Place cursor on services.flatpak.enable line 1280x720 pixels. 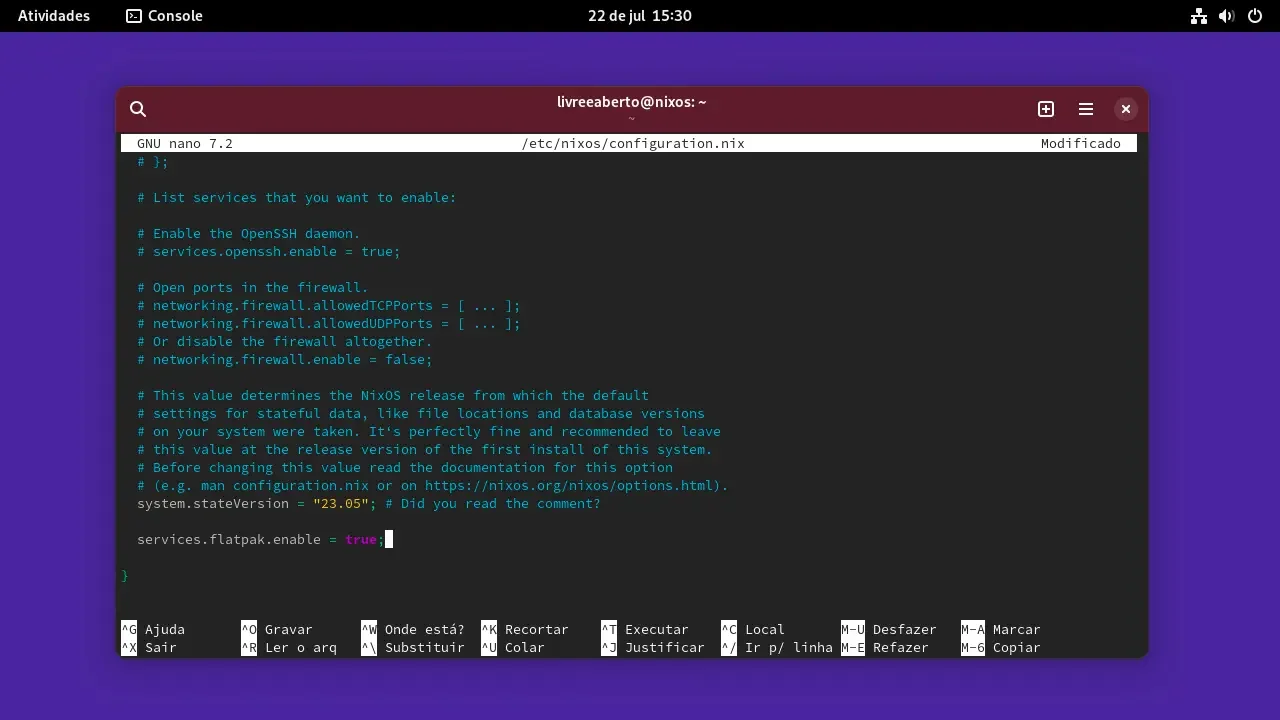[x=261, y=540]
